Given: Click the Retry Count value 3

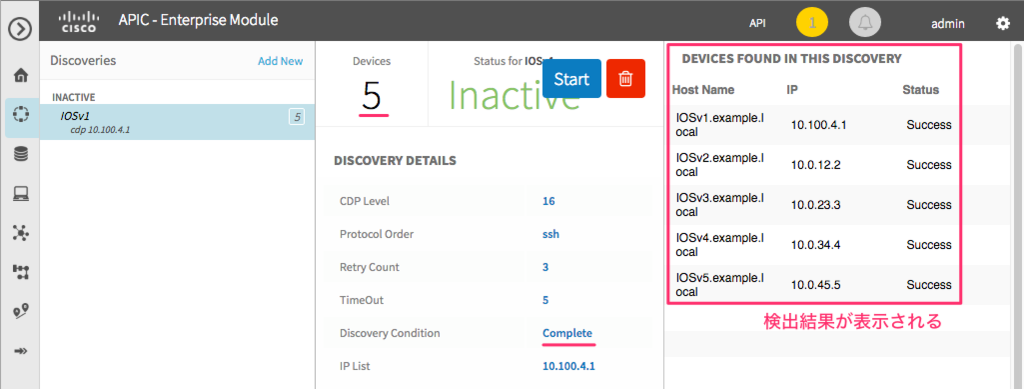Looking at the screenshot, I should point(545,267).
